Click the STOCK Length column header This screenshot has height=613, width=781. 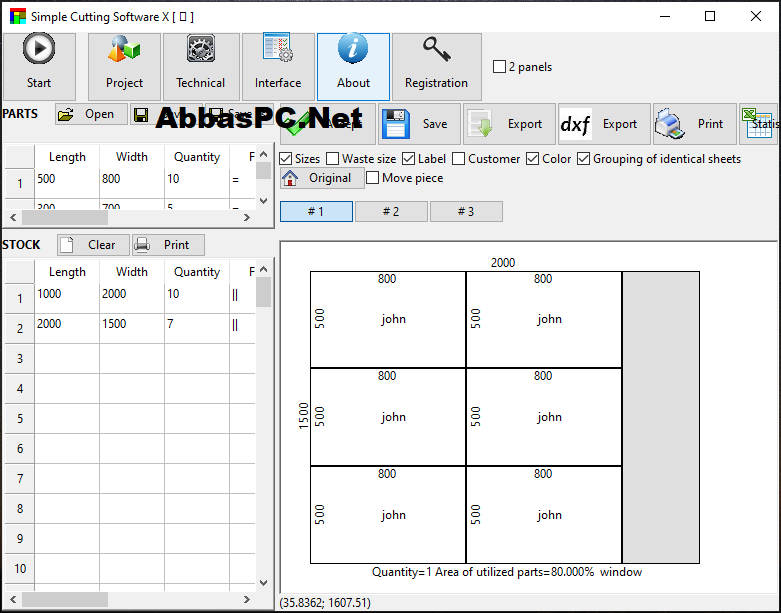[x=67, y=272]
